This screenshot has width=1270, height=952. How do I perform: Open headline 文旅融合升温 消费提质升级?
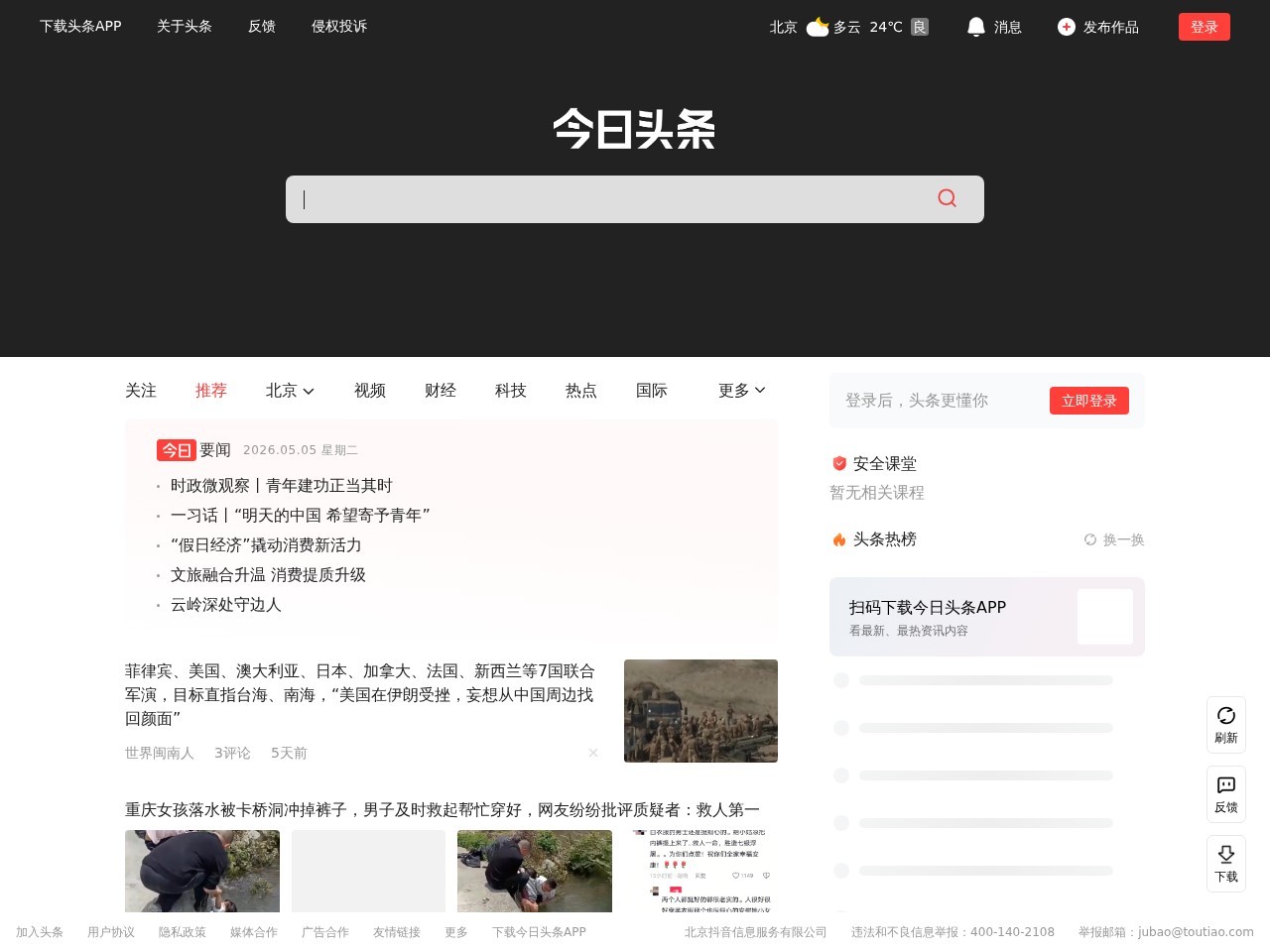(268, 575)
